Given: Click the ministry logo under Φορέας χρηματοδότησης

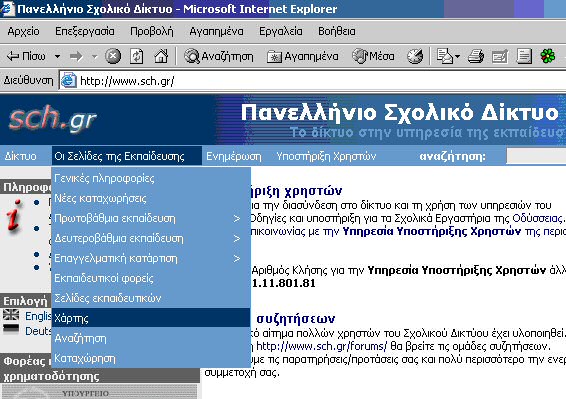Looking at the screenshot, I should tap(100, 392).
